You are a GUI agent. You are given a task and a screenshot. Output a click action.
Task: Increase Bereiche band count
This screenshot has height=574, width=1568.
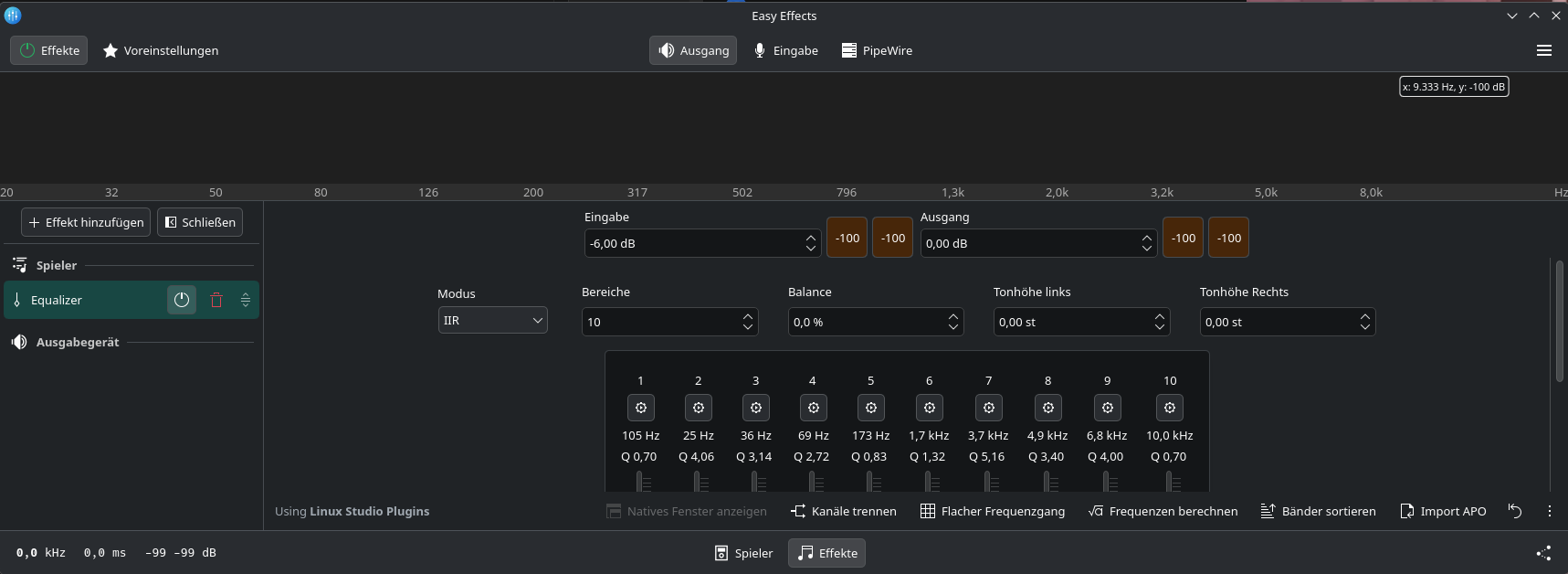click(748, 317)
